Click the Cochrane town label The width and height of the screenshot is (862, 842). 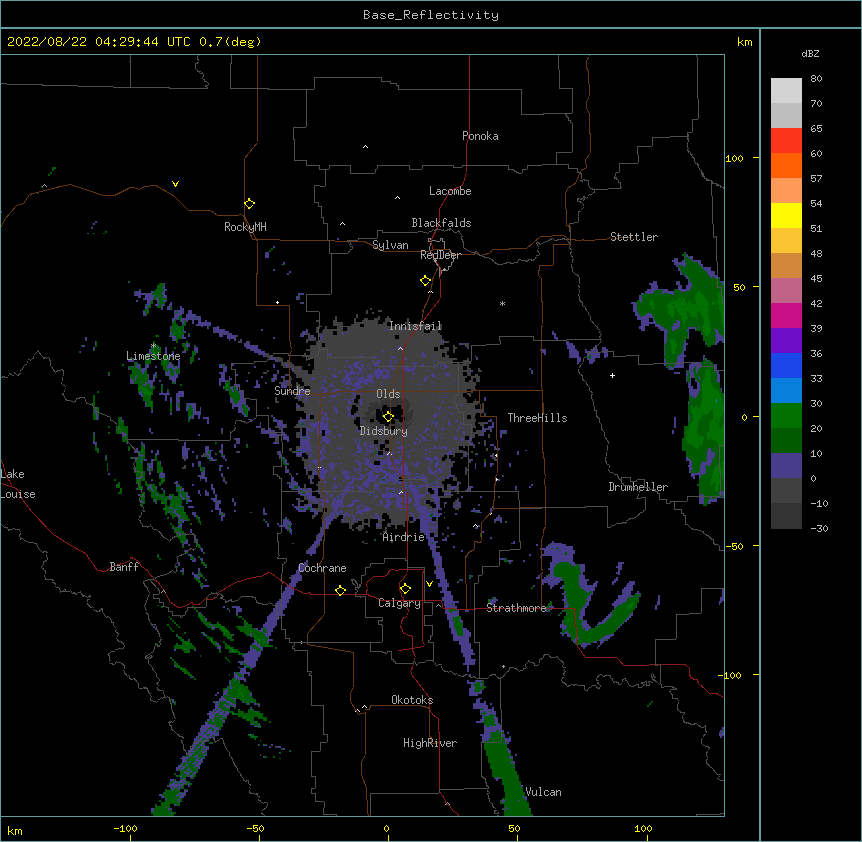click(x=322, y=568)
